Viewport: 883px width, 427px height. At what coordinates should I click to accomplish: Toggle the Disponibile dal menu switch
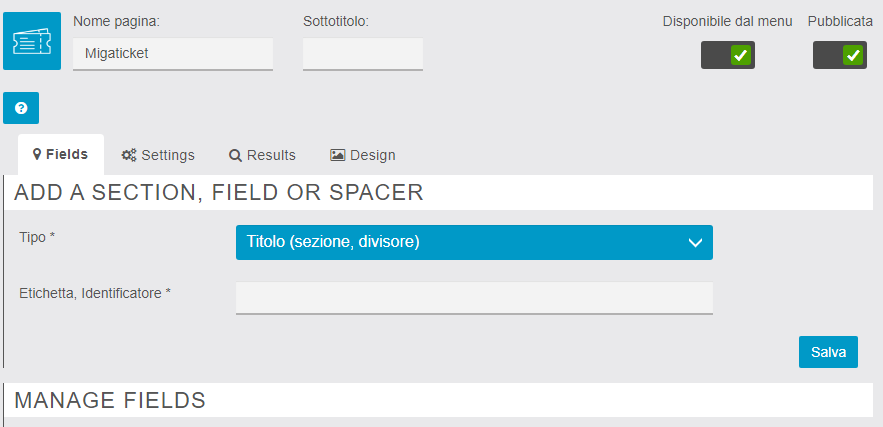tap(728, 55)
